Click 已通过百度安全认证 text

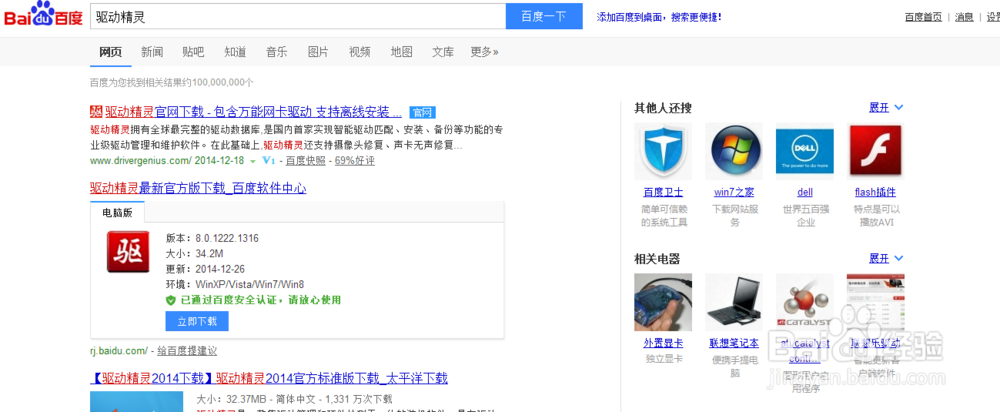(261, 300)
